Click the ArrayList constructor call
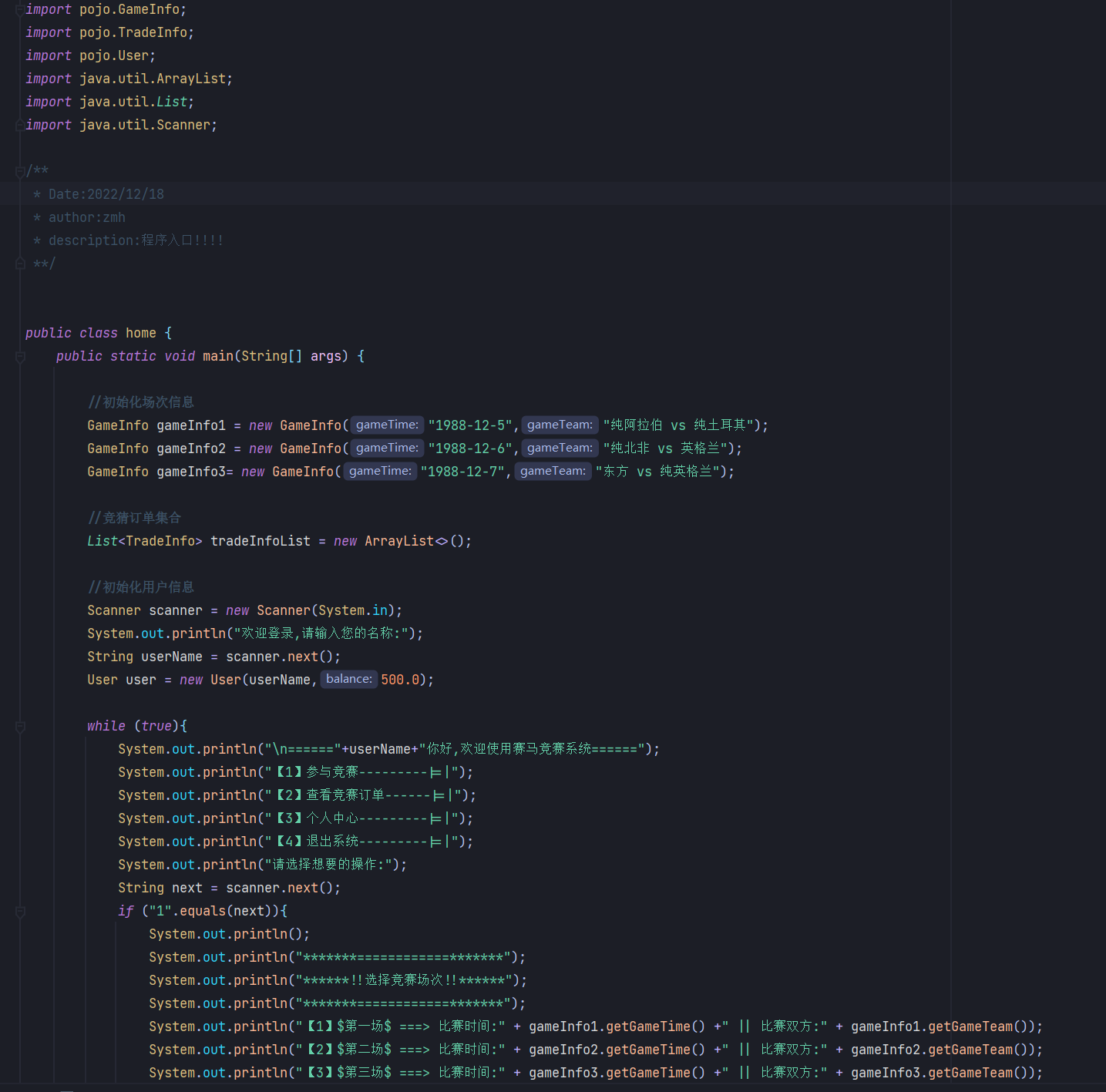This screenshot has height=1092, width=1106. pos(398,541)
